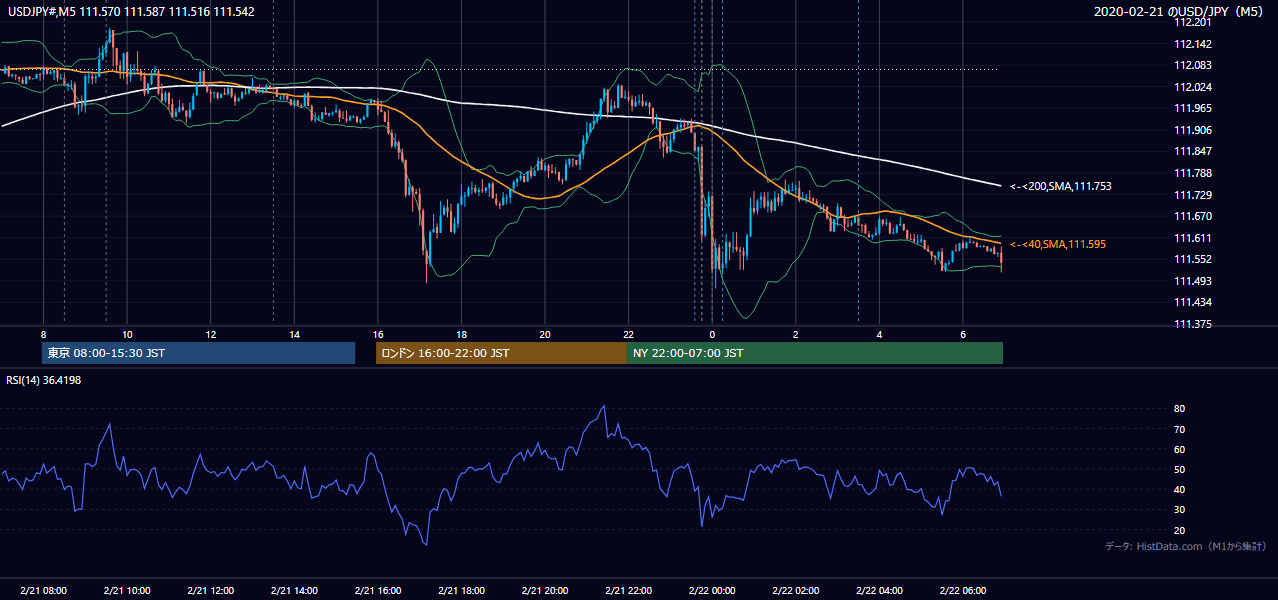Click price axis value 111.906
1278x600 pixels.
[x=1191, y=130]
